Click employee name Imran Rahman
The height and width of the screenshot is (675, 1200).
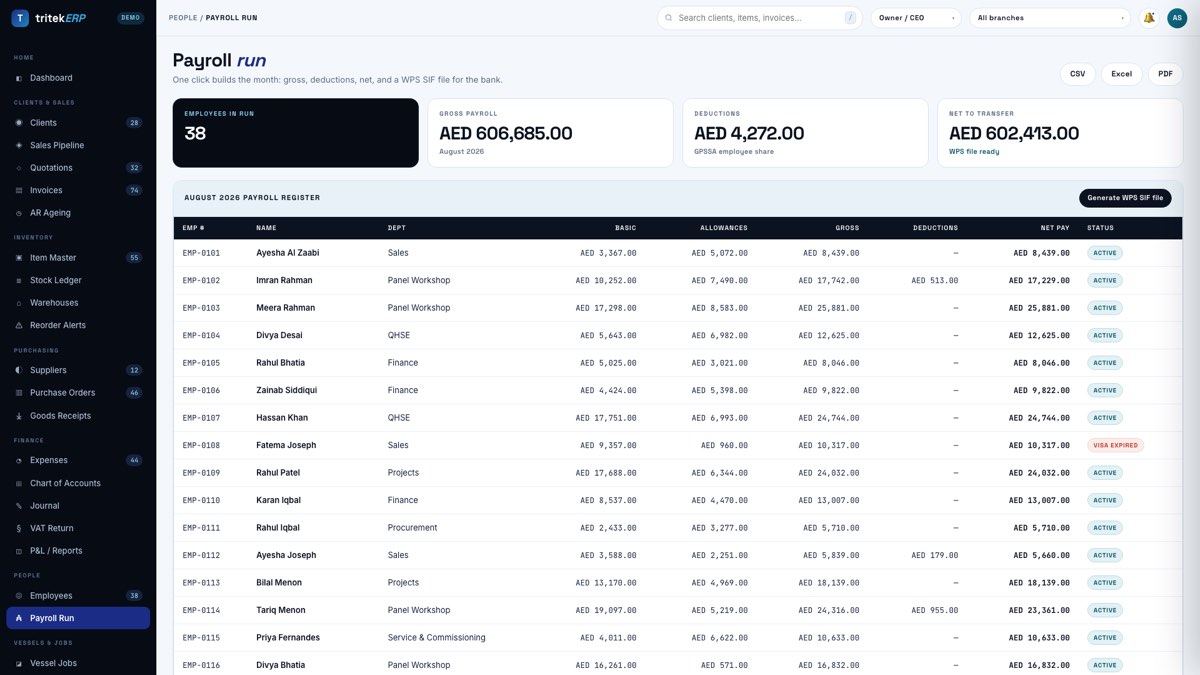click(x=284, y=281)
